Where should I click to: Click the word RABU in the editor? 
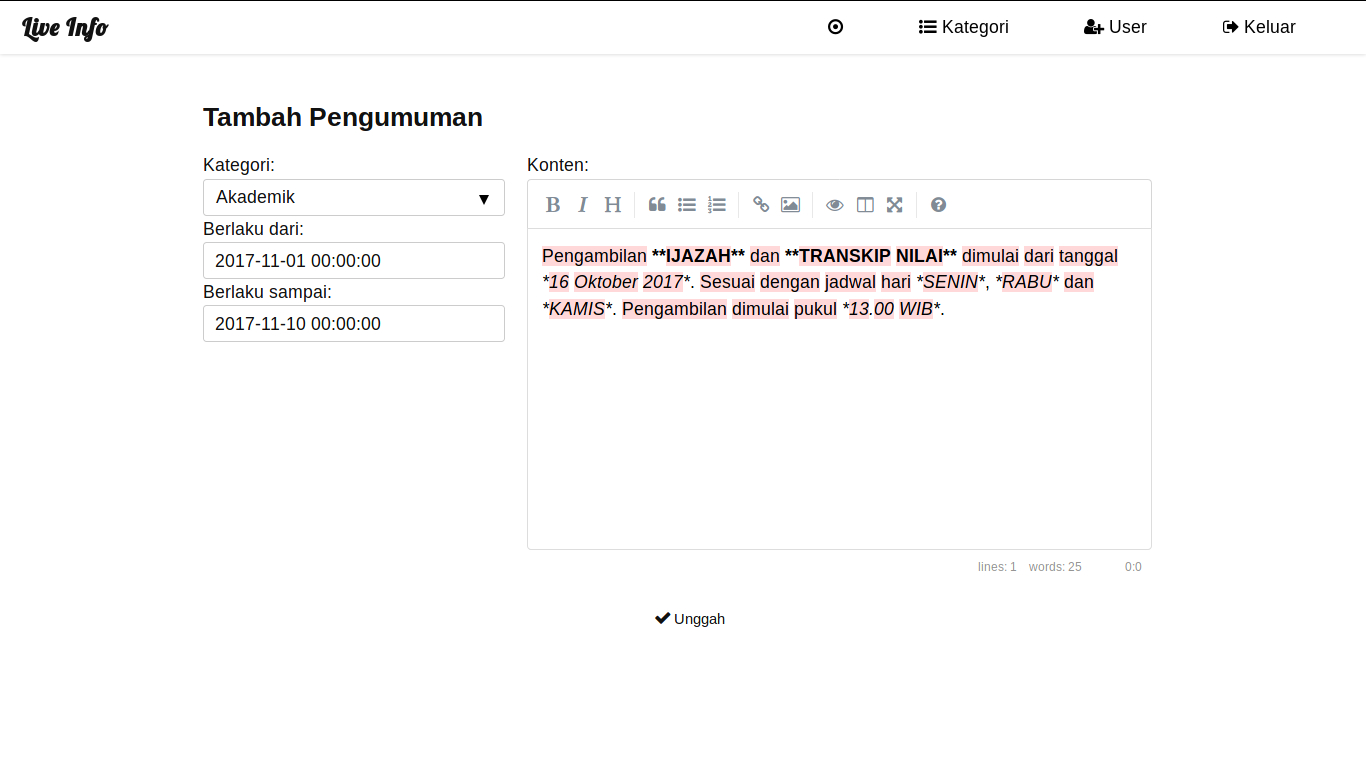click(x=1027, y=282)
